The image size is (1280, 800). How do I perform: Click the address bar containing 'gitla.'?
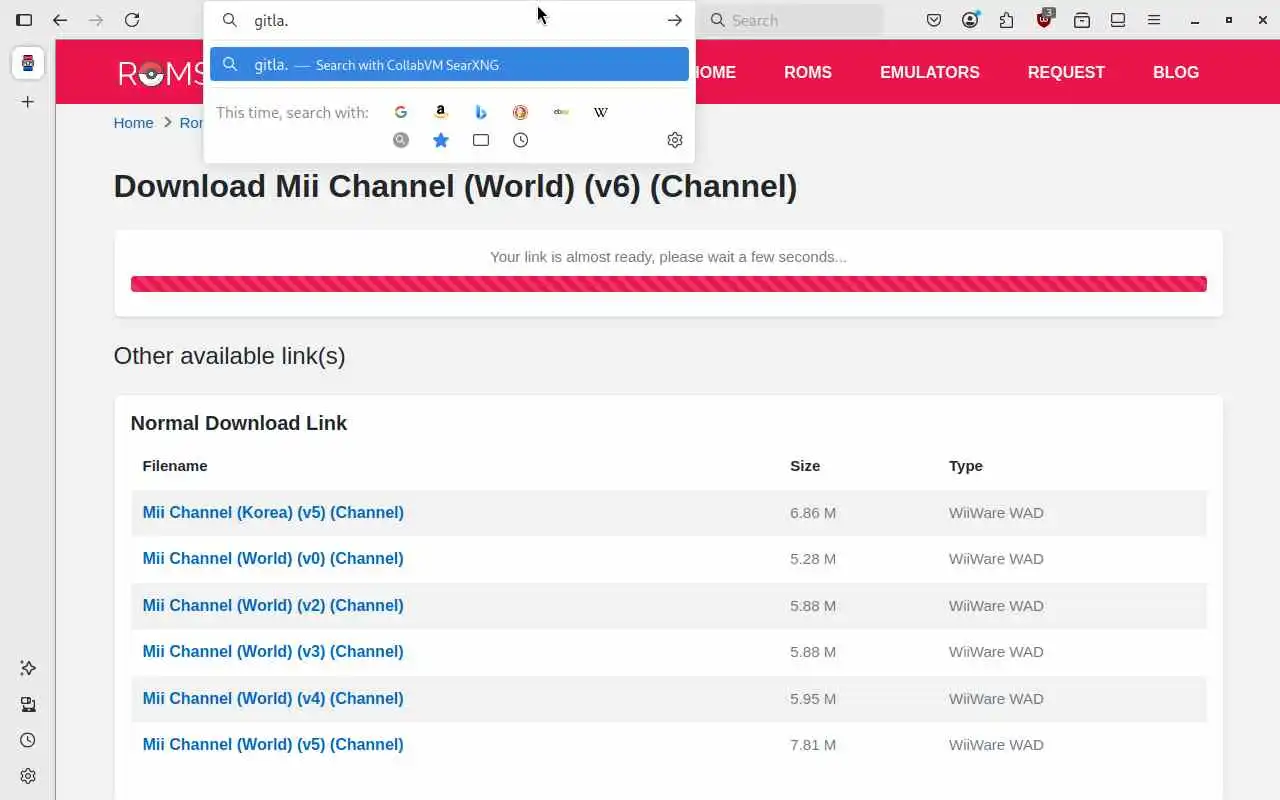[x=449, y=20]
